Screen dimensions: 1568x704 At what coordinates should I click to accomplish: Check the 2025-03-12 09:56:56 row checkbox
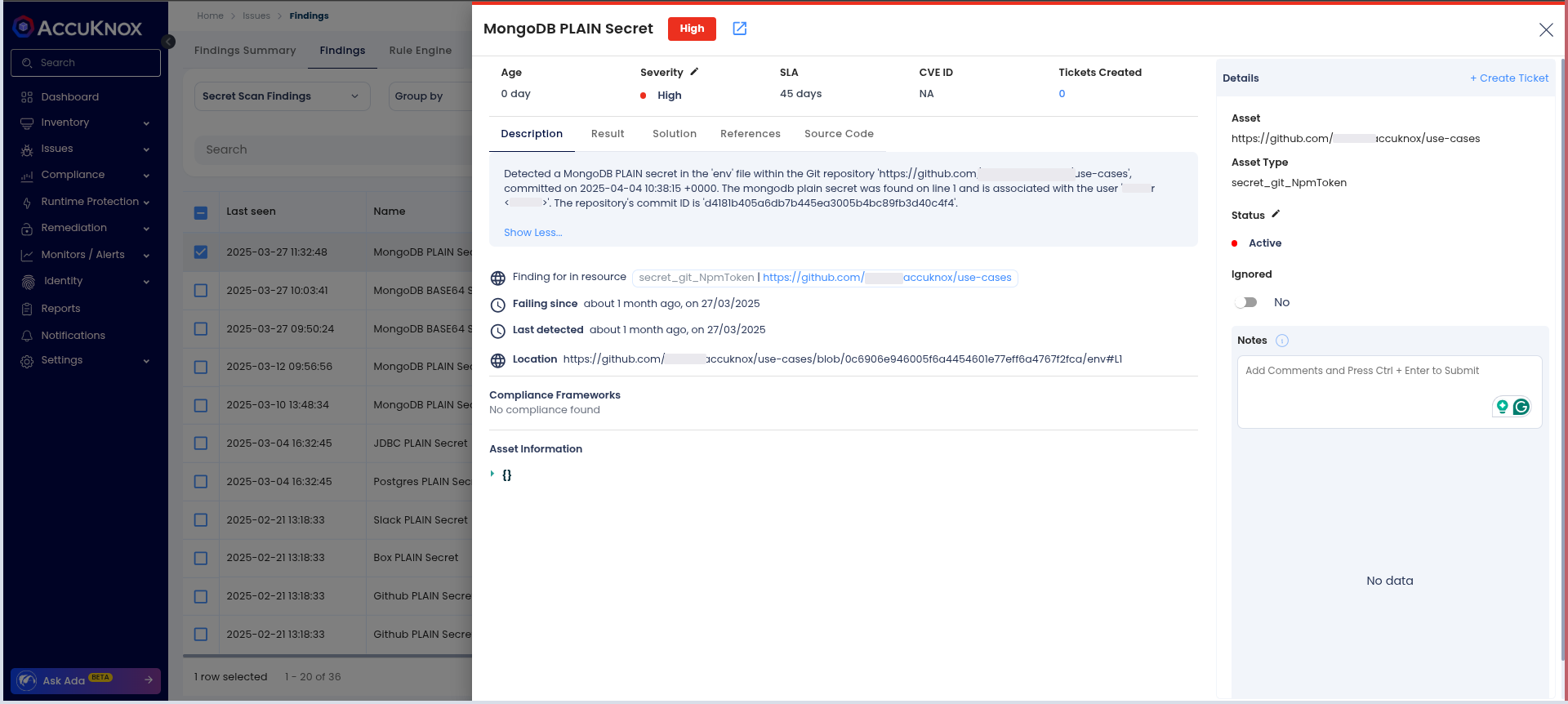pos(201,367)
